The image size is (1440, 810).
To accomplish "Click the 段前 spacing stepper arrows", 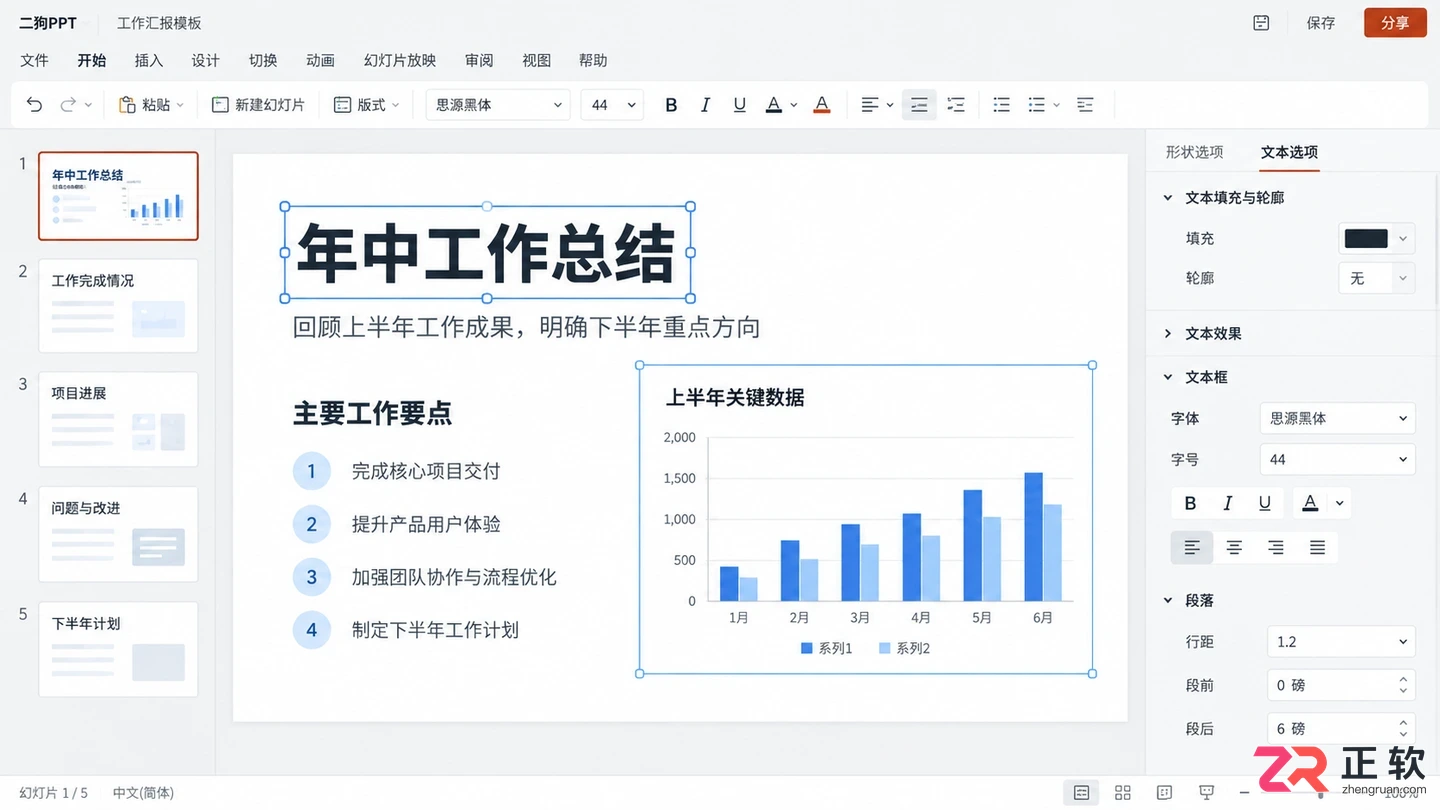I will click(x=1403, y=685).
